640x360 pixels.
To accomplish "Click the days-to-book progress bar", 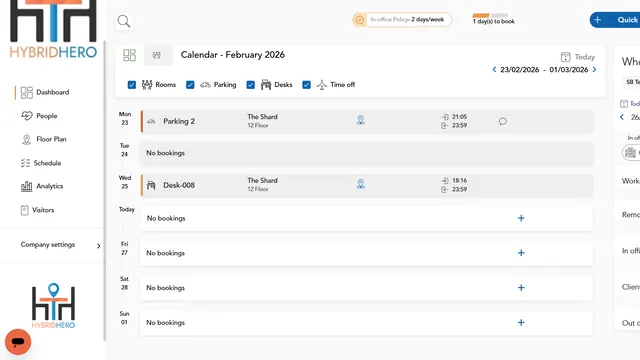I will pos(490,16).
